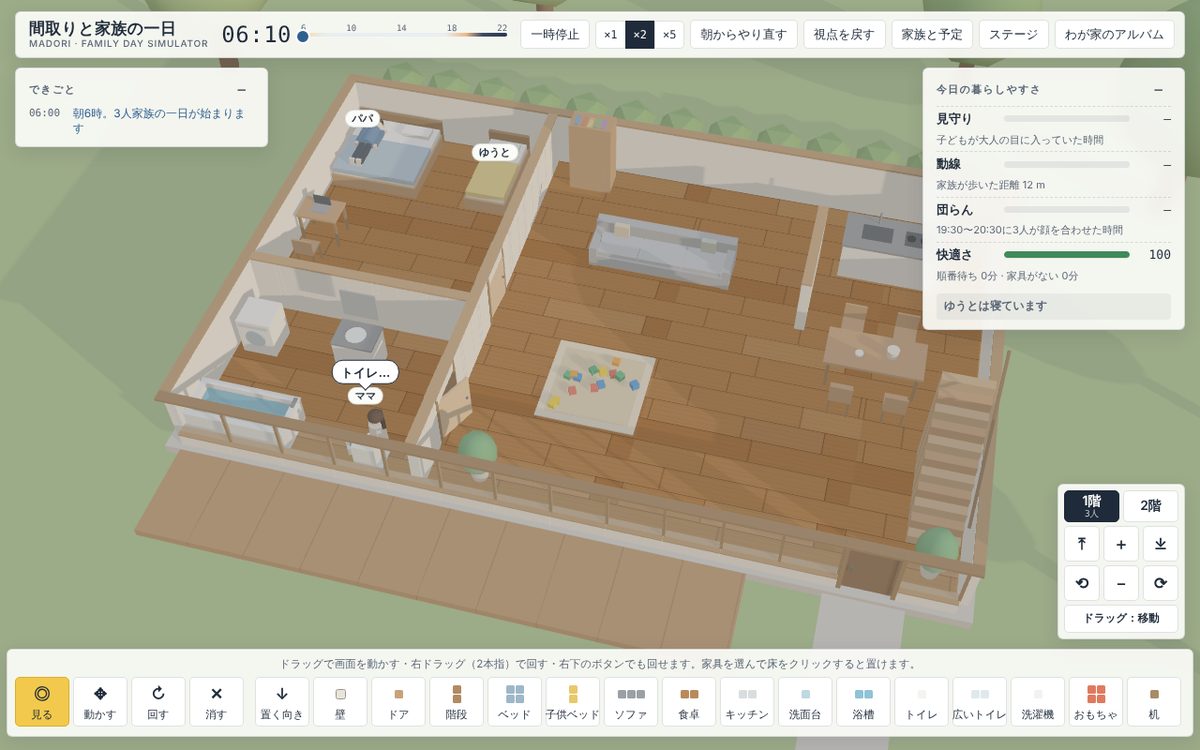
Task: Open わが家のアルバム
Action: click(x=1115, y=34)
